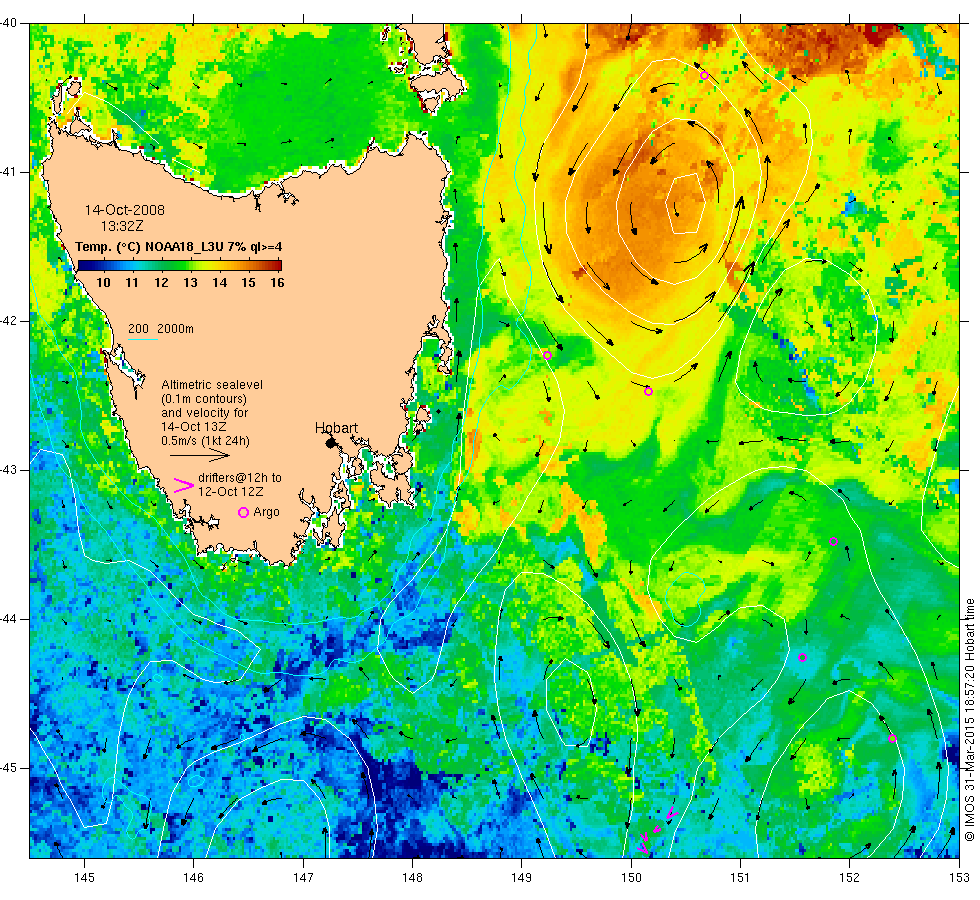
Task: Click the colorbar value 12
Action: pos(161,282)
